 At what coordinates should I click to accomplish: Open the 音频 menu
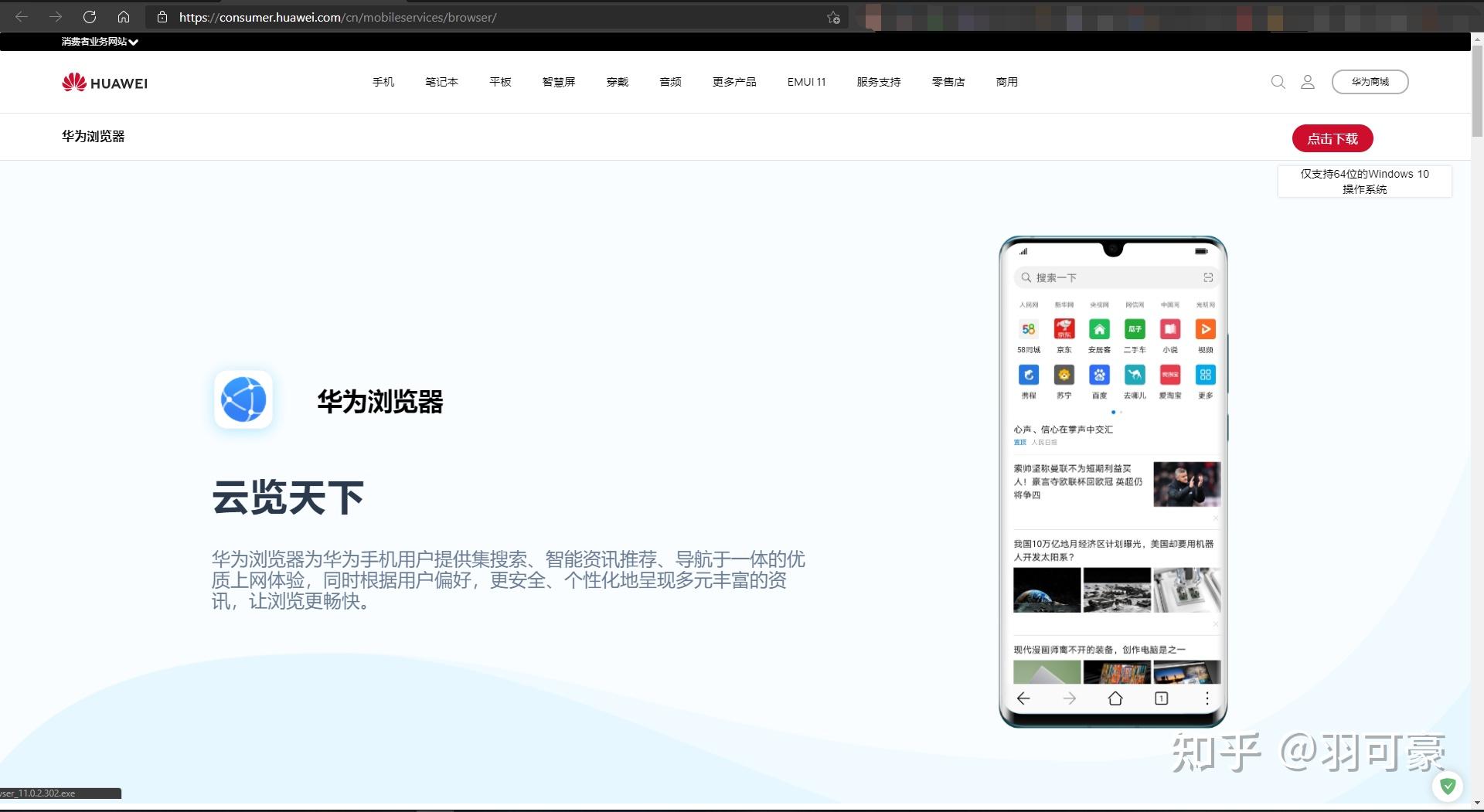(670, 82)
